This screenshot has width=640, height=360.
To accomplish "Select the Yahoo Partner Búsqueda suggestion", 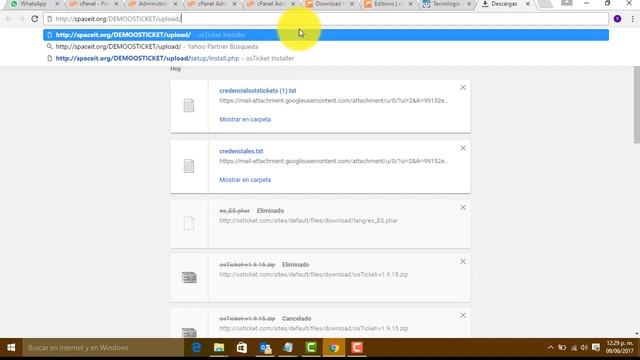I will pos(326,47).
